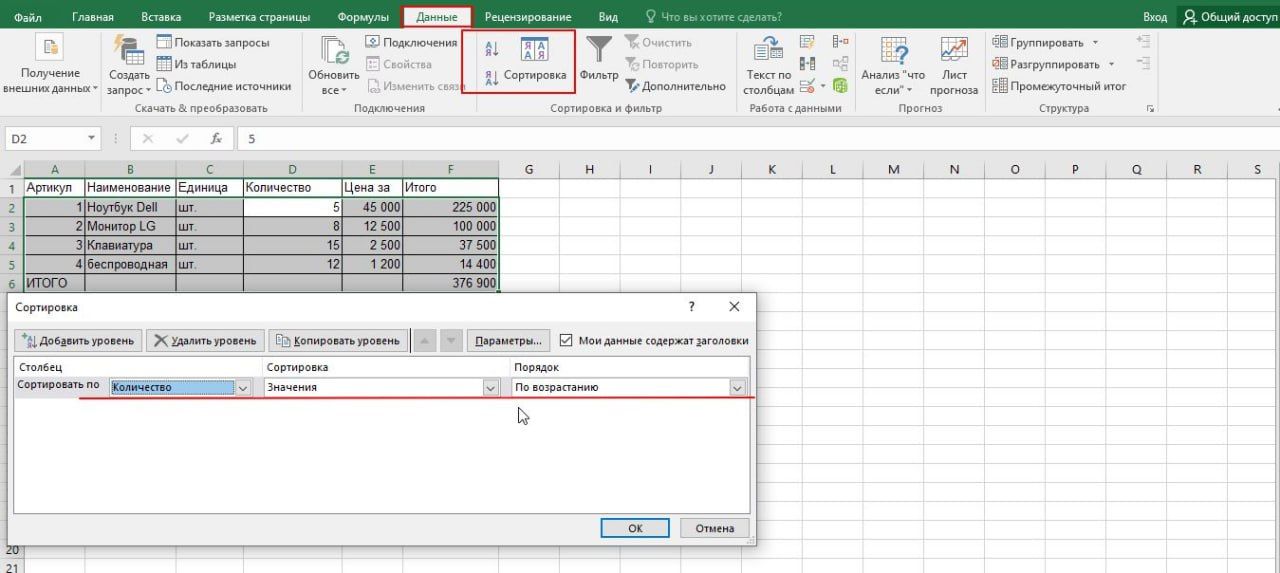Switch to the Вид tab
Screen dimensions: 1280x573
pyautogui.click(x=608, y=17)
